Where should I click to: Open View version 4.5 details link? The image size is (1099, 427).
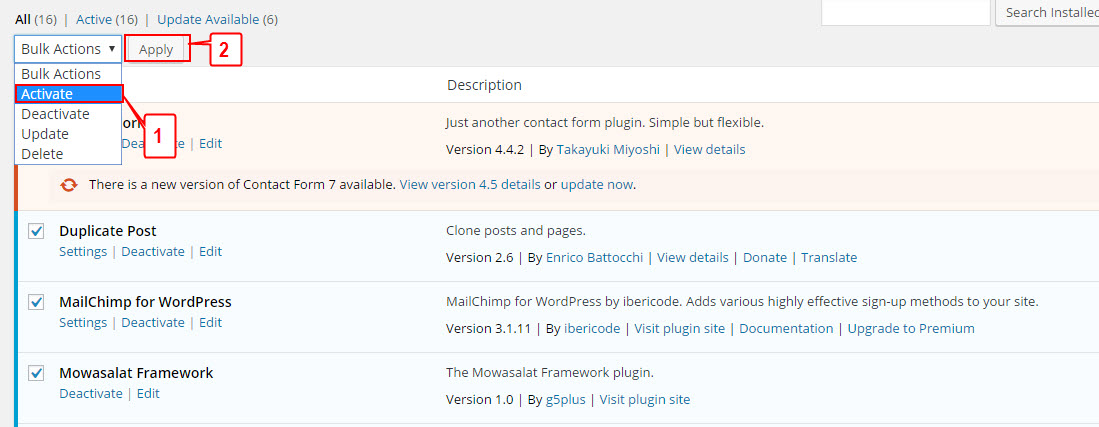tap(470, 185)
